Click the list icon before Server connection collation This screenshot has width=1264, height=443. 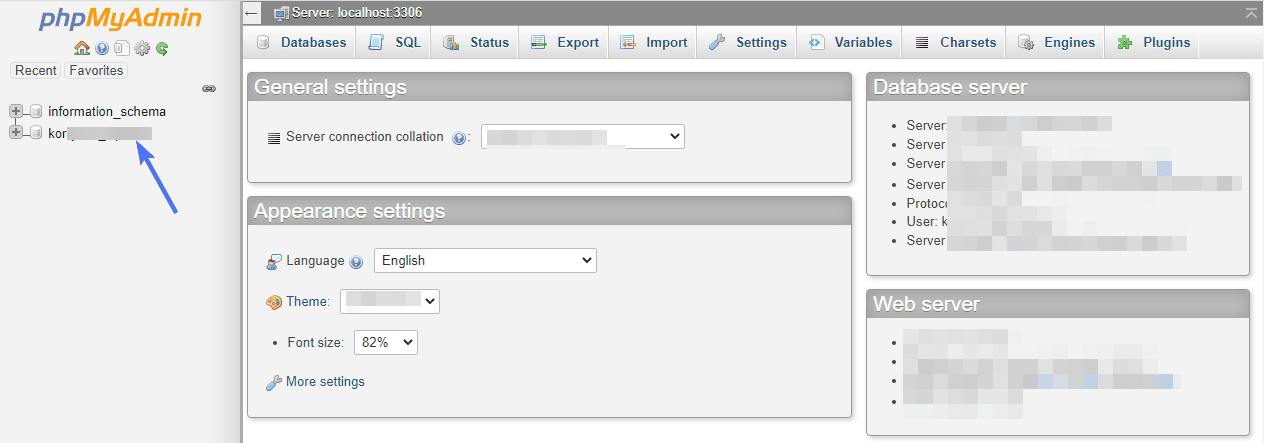274,138
